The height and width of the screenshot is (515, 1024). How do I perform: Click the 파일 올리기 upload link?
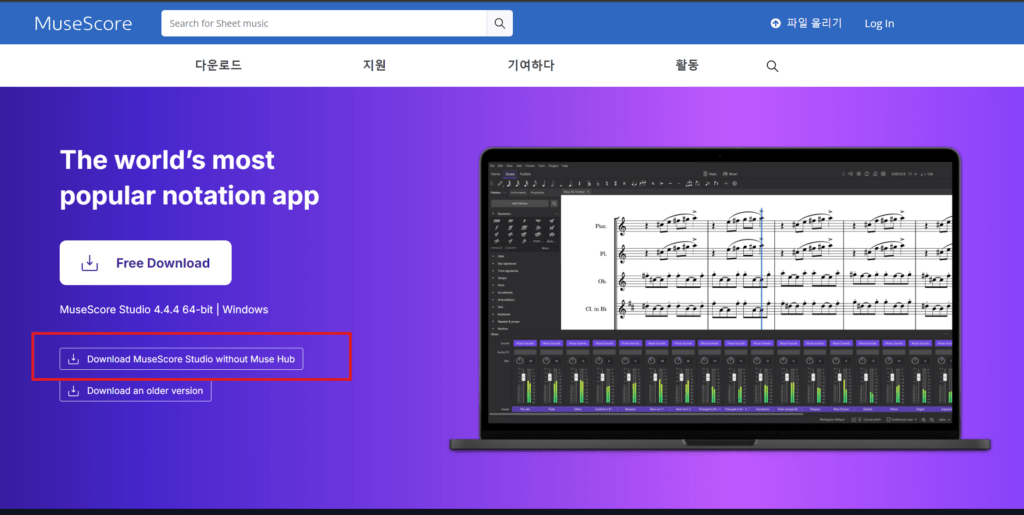[x=806, y=23]
